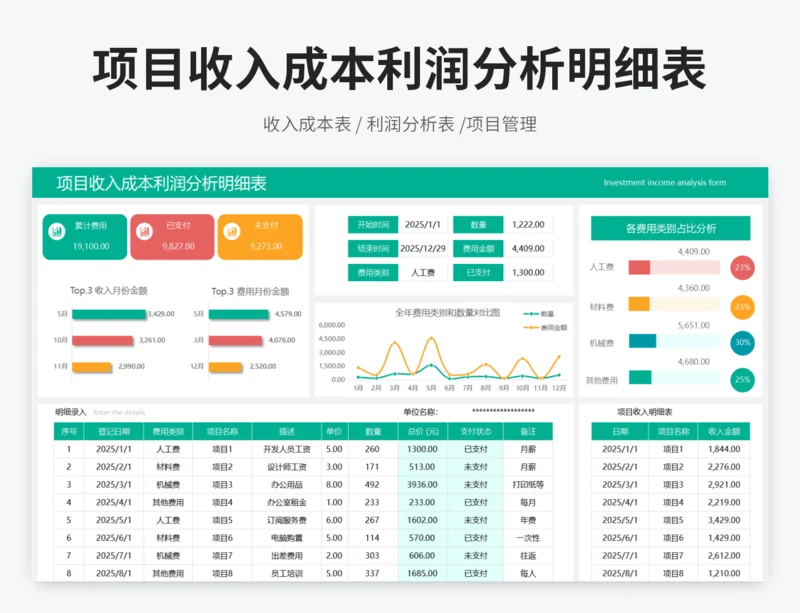Click the 备注 column header
800x613 pixels.
(x=528, y=432)
